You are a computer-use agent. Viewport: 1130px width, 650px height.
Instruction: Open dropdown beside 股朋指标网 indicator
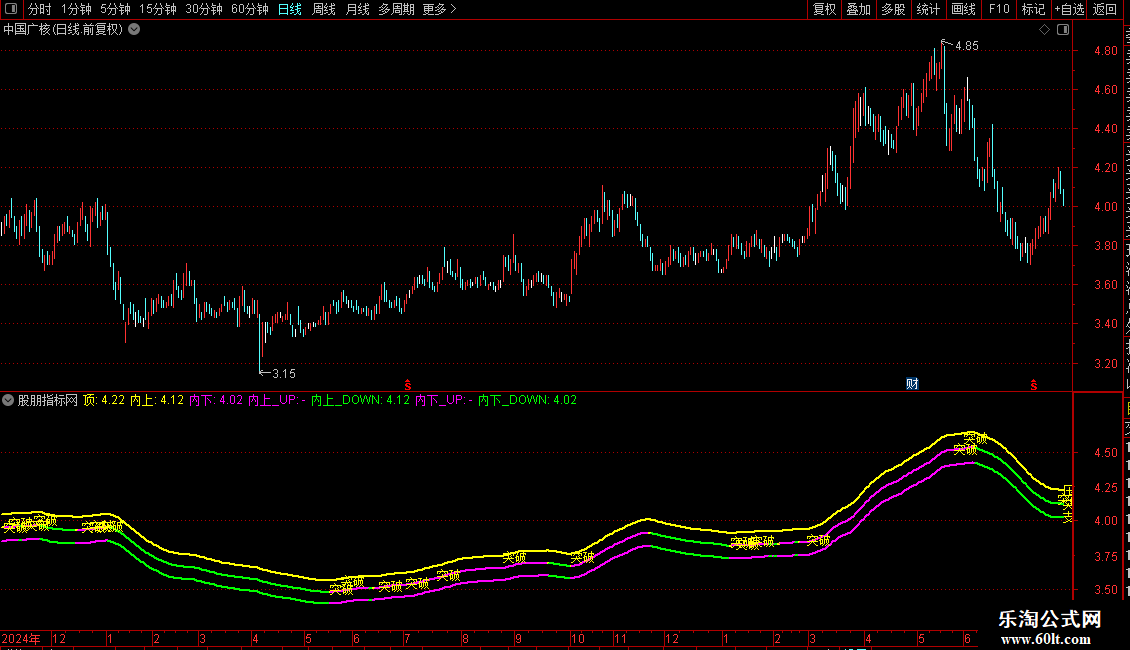click(x=8, y=400)
